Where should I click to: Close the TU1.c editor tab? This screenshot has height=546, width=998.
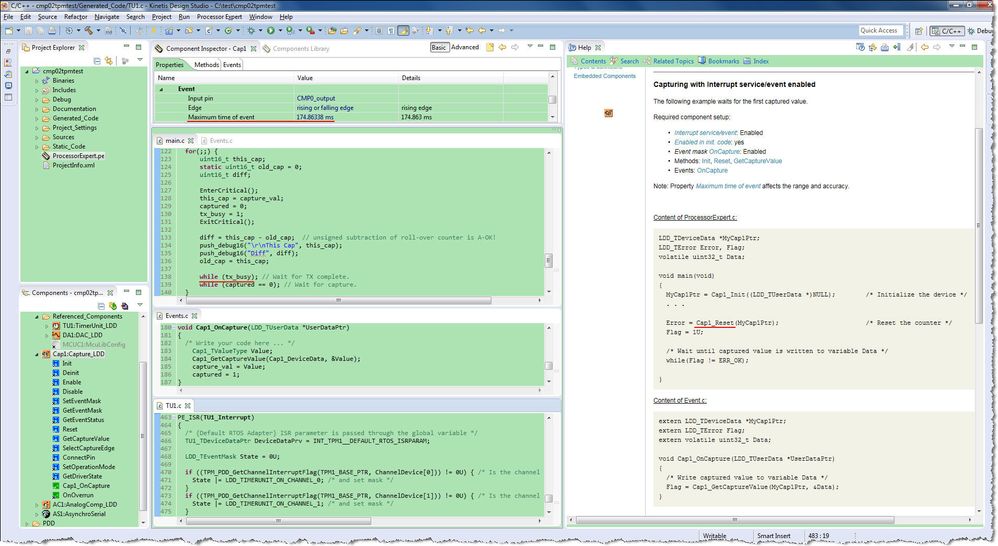pos(188,405)
